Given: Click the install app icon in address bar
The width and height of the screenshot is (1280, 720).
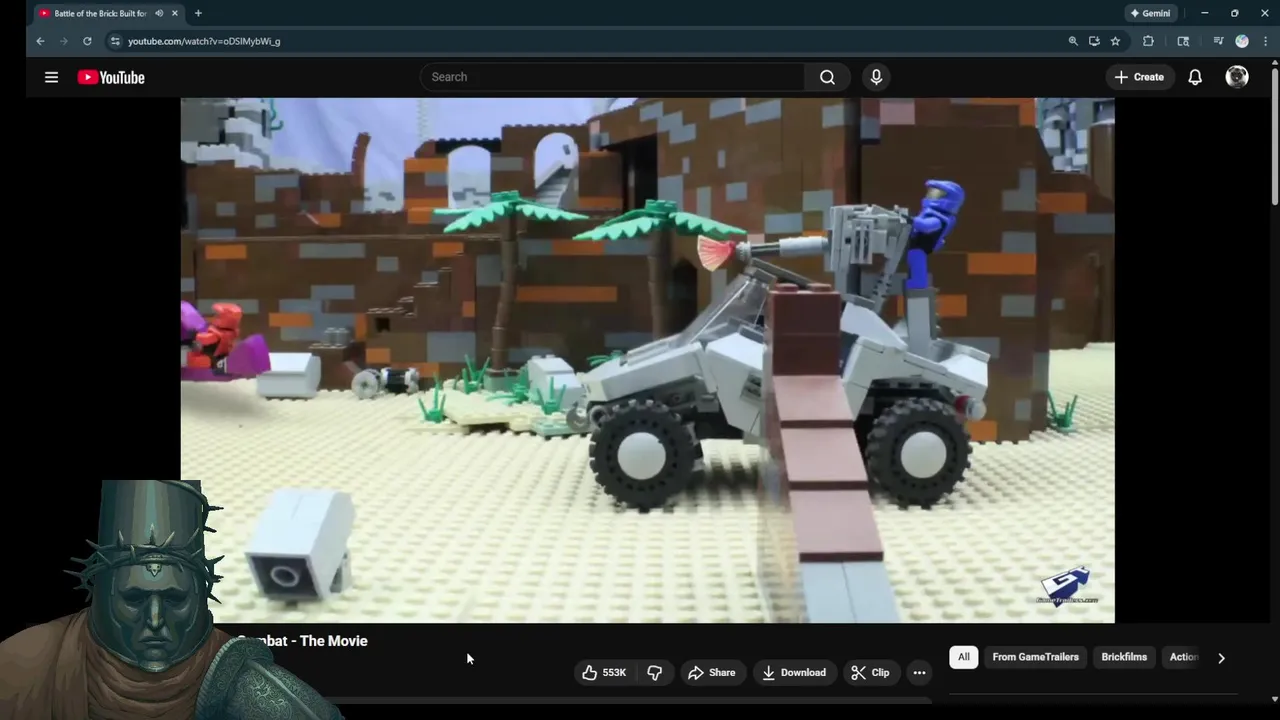Looking at the screenshot, I should click(1094, 41).
